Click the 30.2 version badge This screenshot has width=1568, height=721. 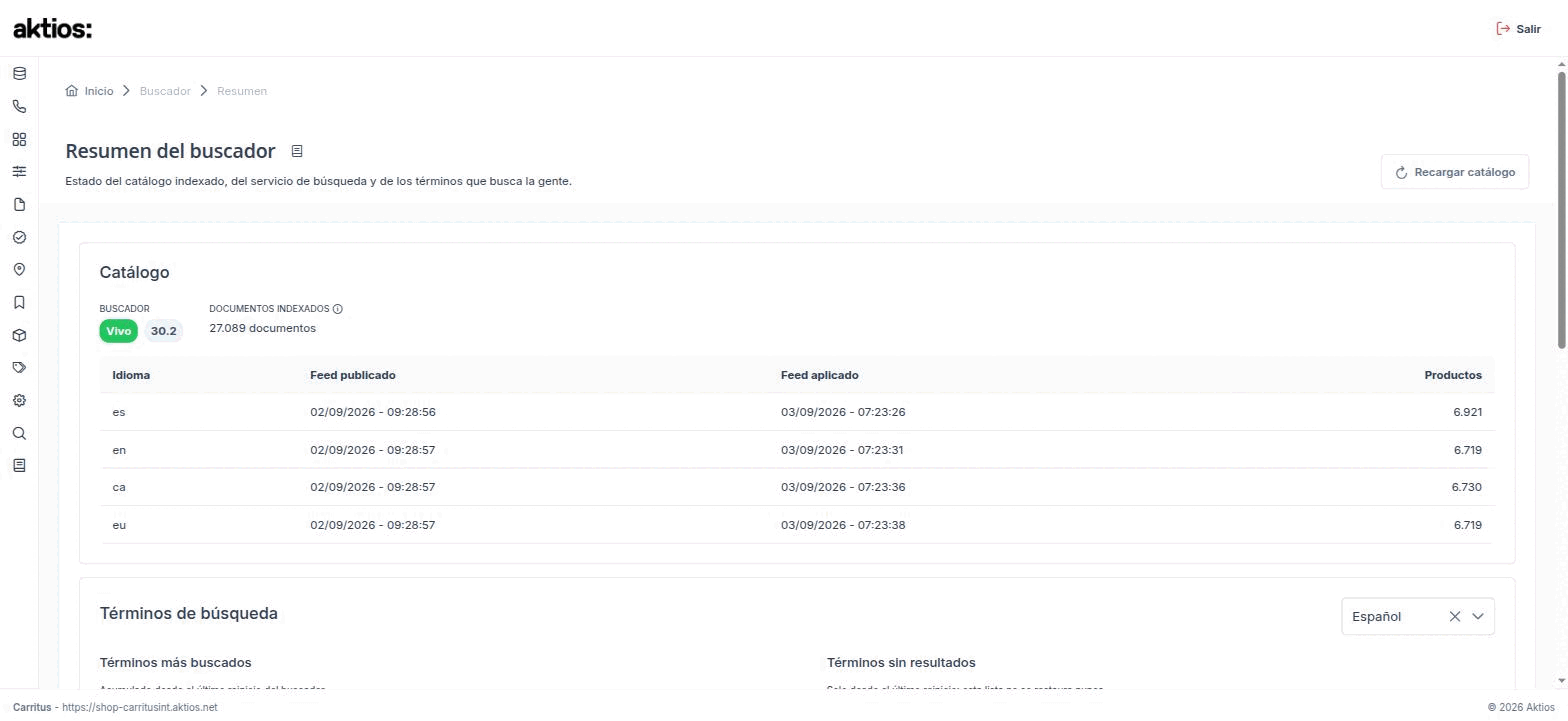pyautogui.click(x=163, y=331)
